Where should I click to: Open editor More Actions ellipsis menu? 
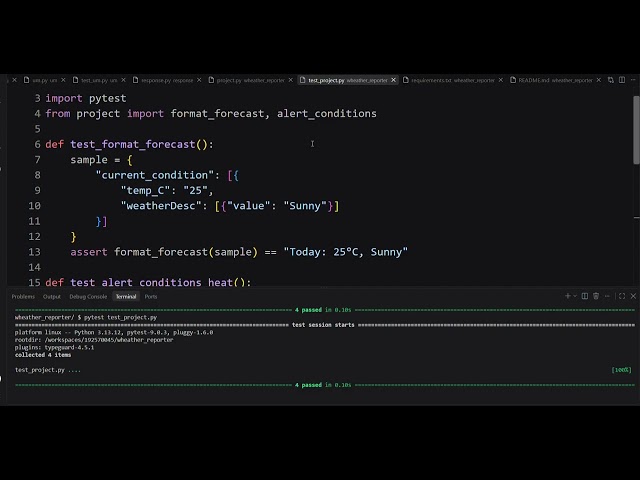tap(633, 80)
